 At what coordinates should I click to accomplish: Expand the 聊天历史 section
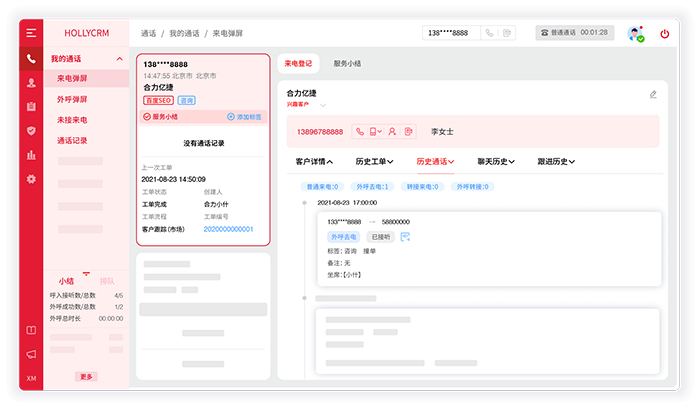pyautogui.click(x=496, y=162)
